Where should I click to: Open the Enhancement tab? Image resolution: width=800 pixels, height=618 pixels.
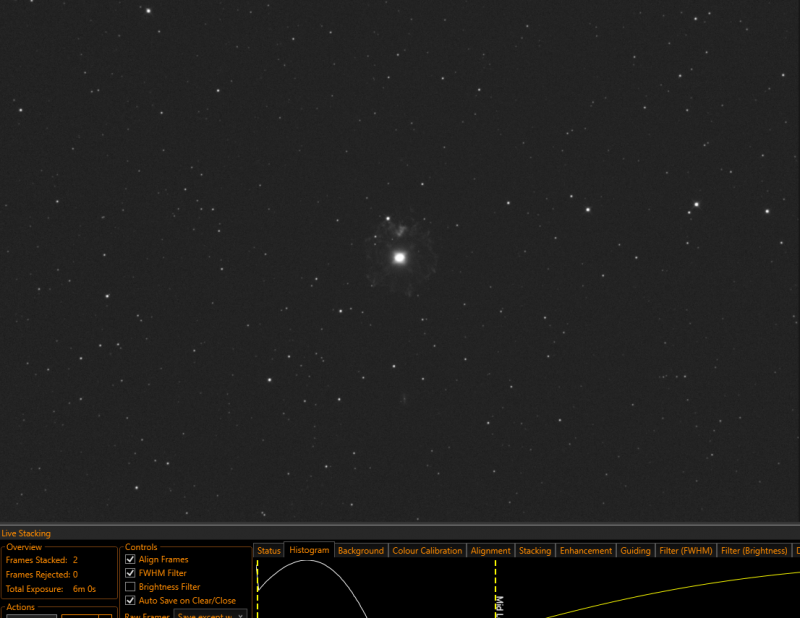point(586,551)
